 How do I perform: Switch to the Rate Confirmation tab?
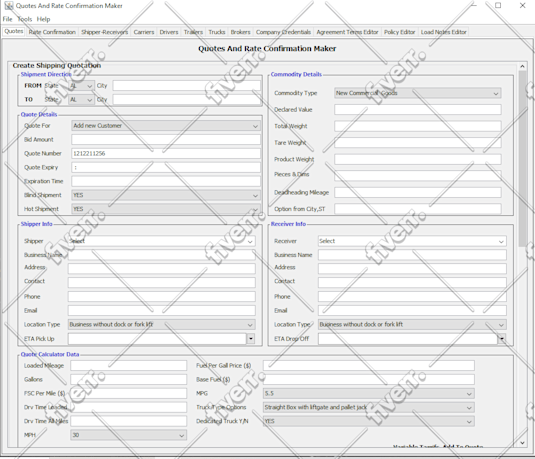click(52, 32)
